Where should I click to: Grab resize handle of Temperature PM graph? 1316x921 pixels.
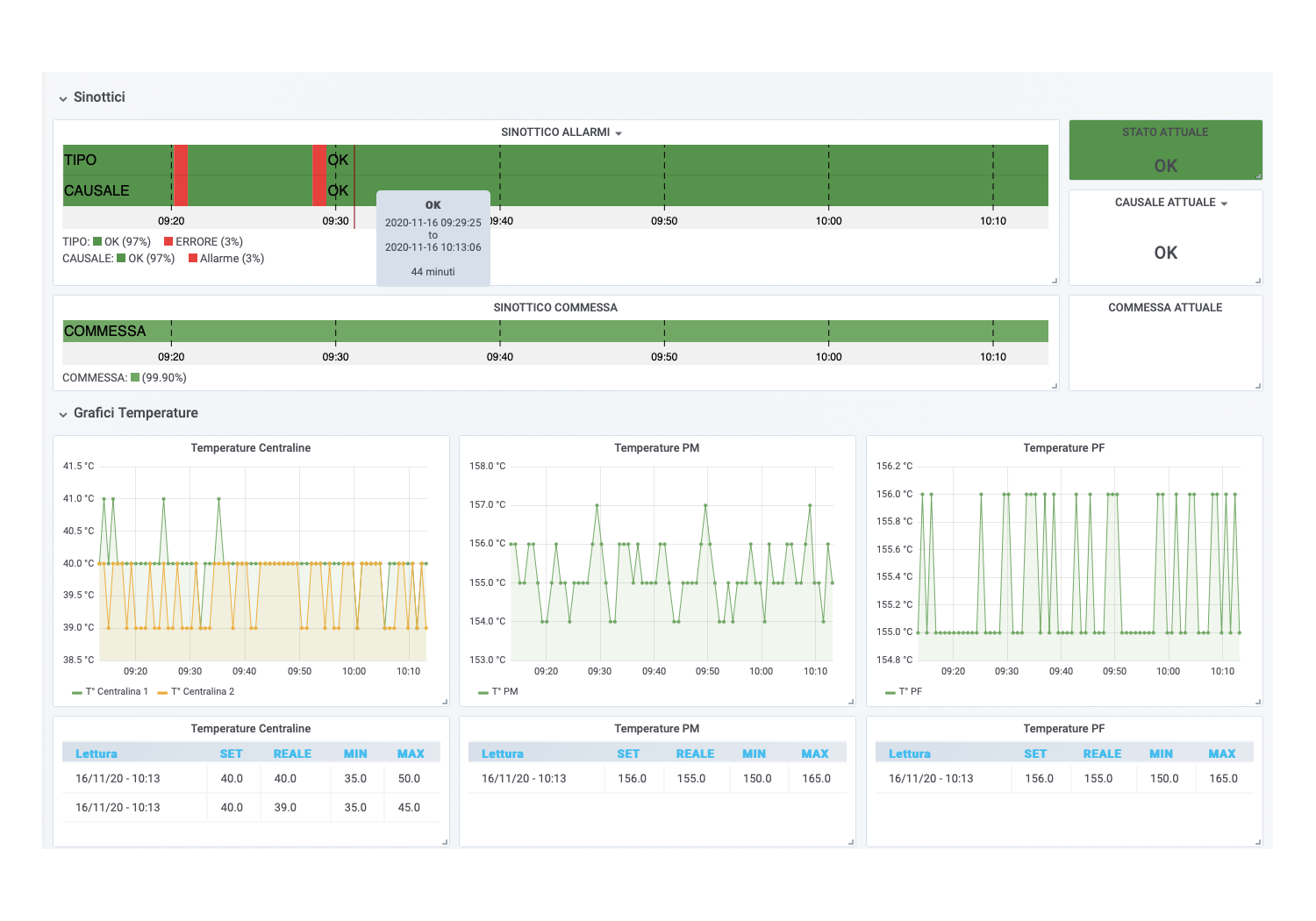(x=851, y=702)
